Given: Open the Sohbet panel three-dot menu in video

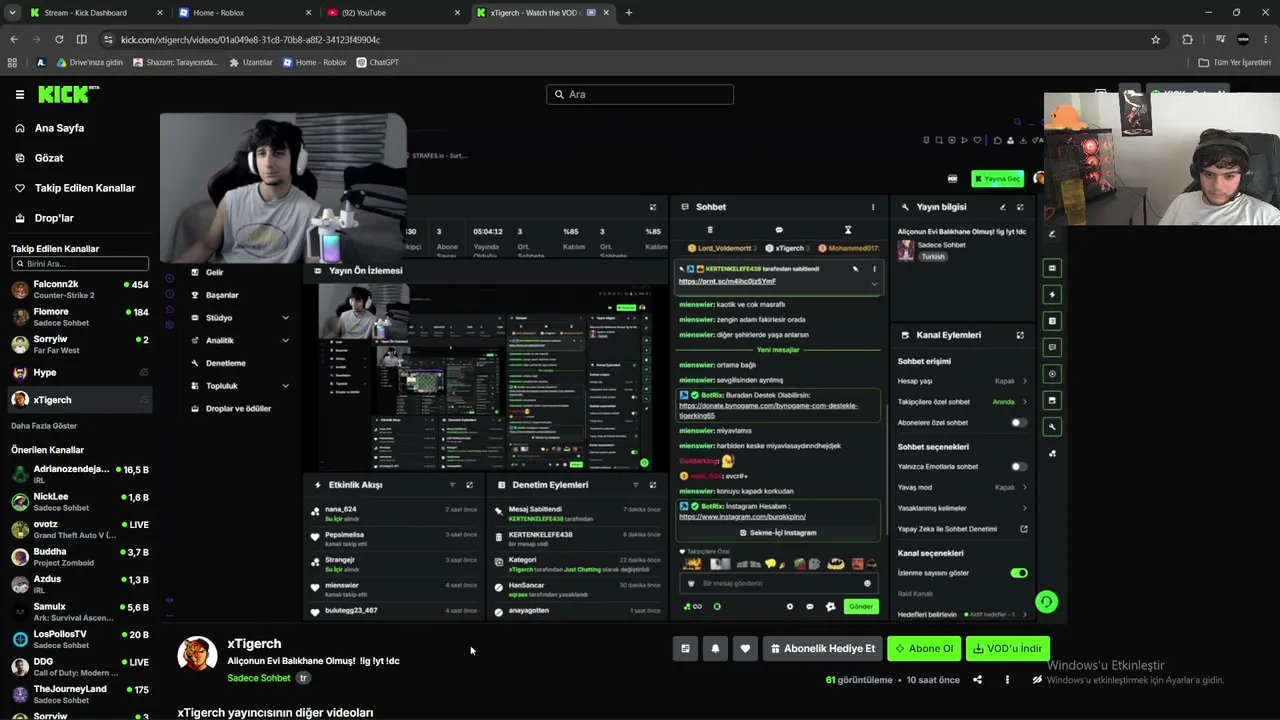Looking at the screenshot, I should coord(873,207).
